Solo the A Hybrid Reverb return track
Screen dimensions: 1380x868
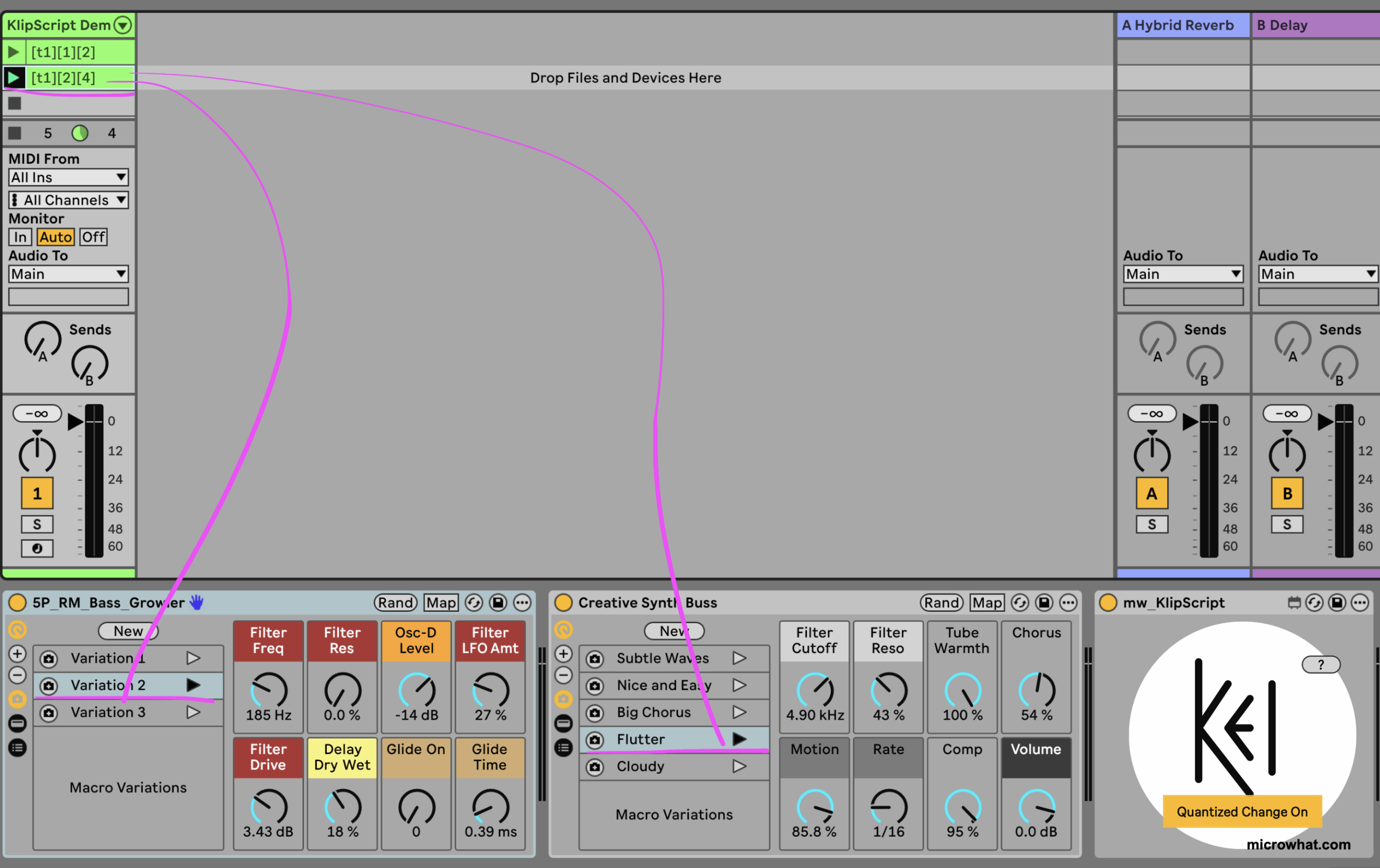[1151, 524]
